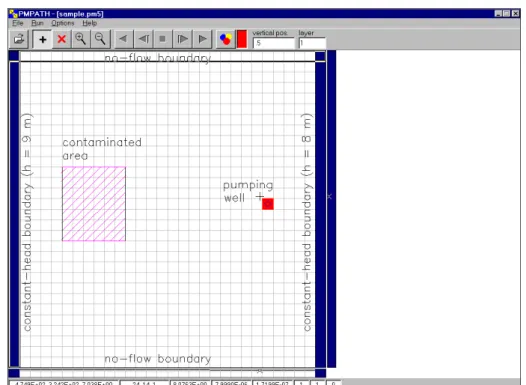Activate the zoom out magnifier
Viewport: 526px width, 385px height.
[x=100, y=39]
